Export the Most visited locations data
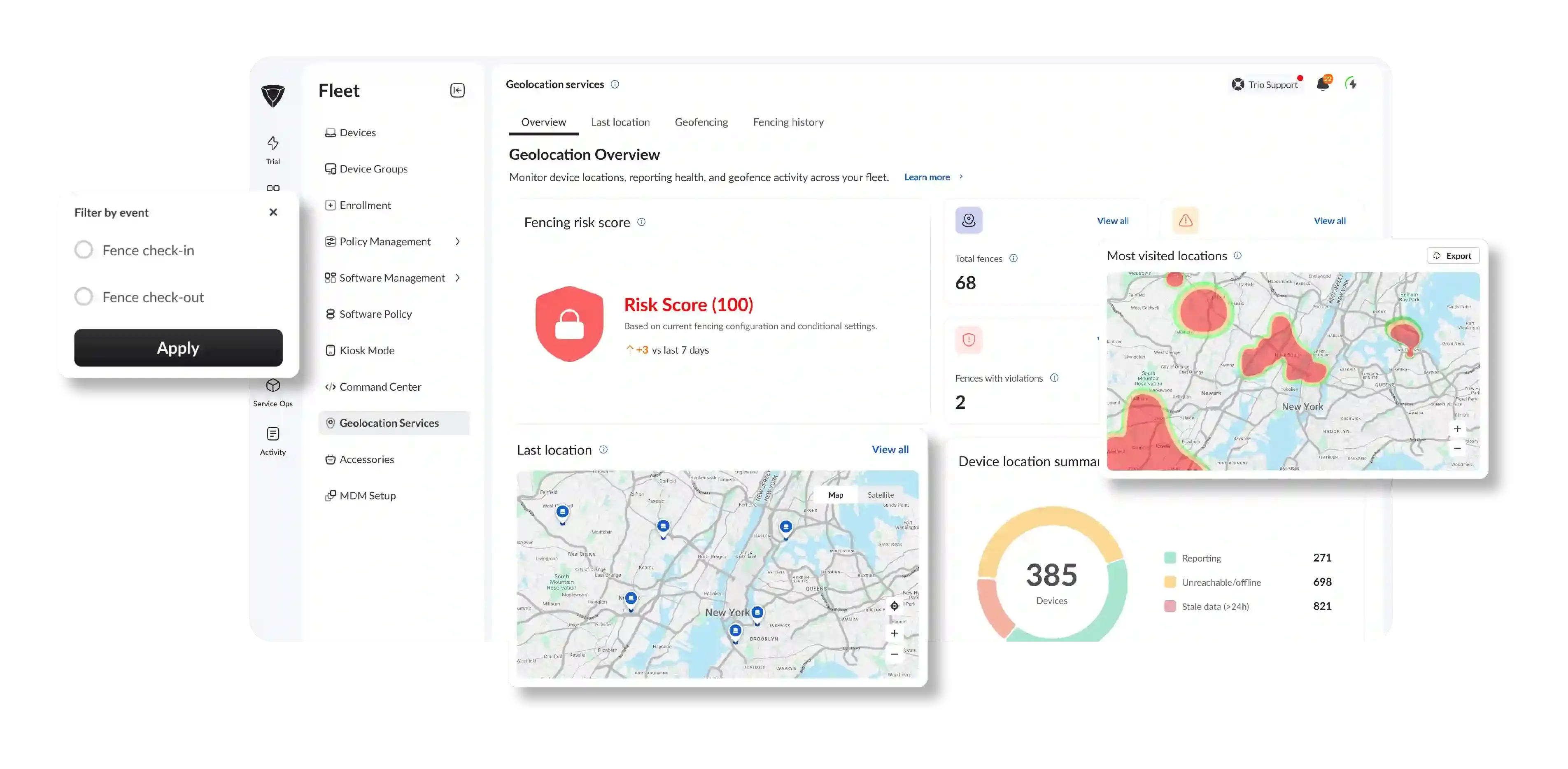This screenshot has height=769, width=1568. 1452,256
